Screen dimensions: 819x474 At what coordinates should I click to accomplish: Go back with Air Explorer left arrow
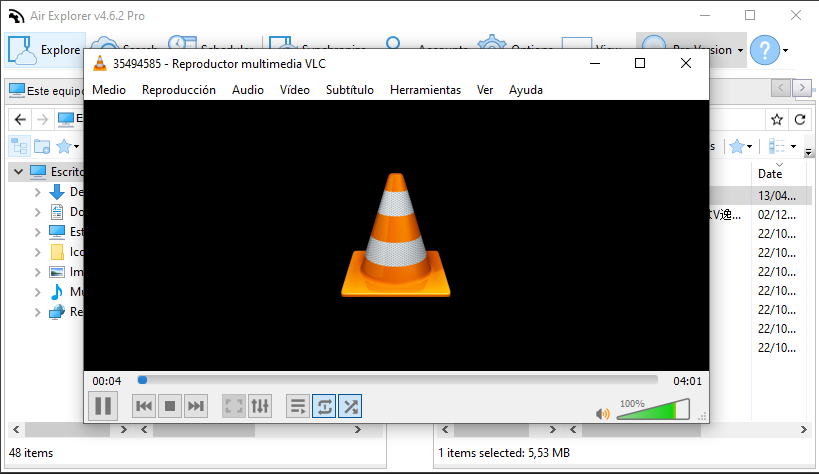click(20, 120)
